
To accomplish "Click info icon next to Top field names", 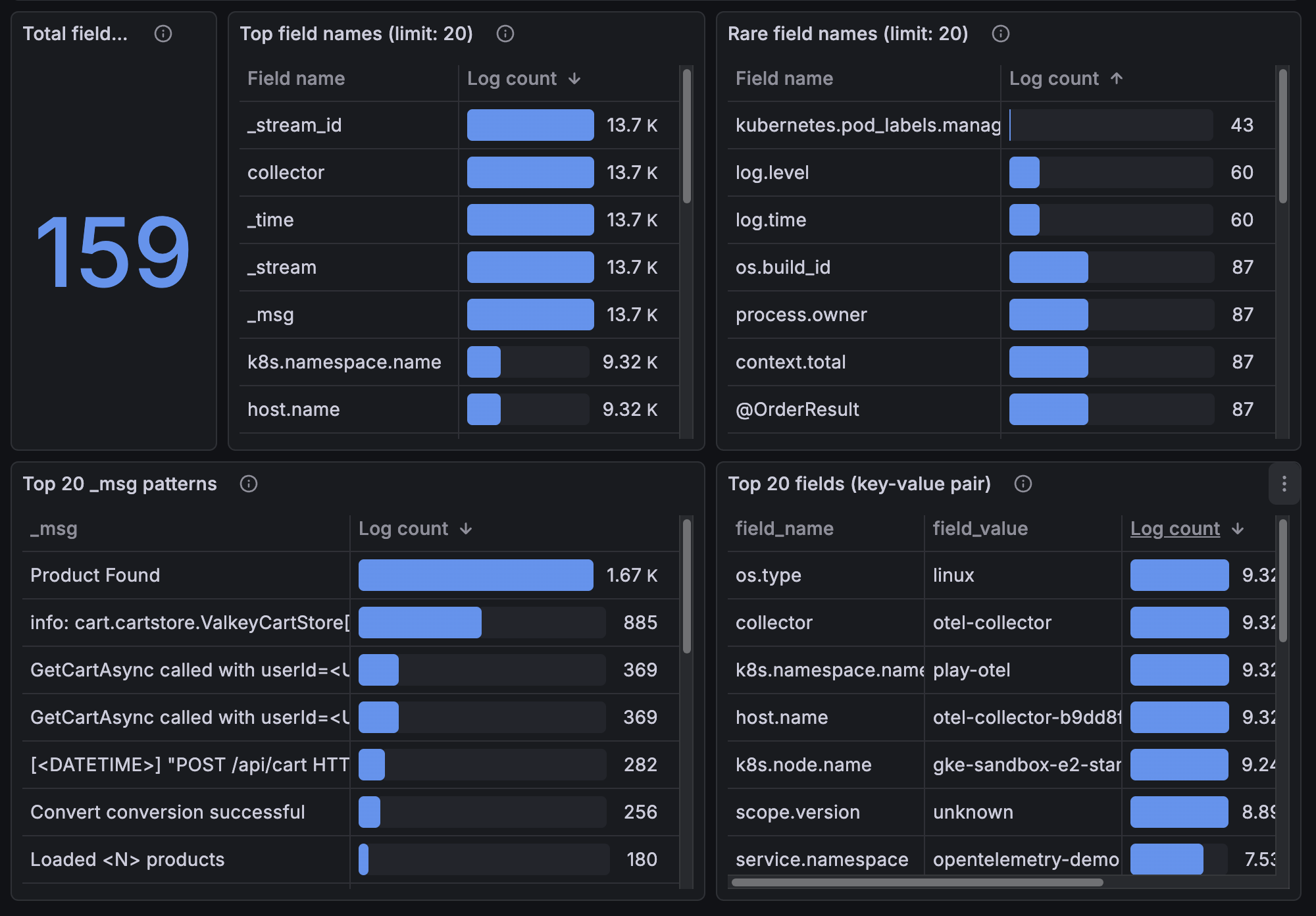I will click(x=505, y=34).
